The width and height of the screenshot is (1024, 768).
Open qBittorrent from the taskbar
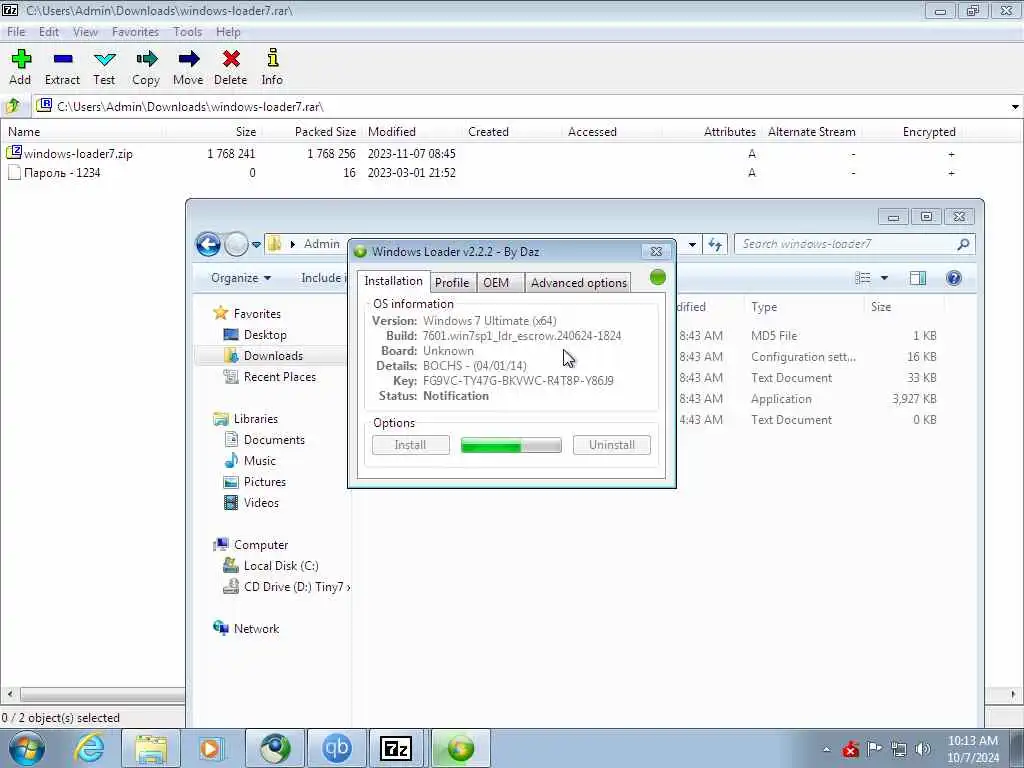tap(336, 749)
